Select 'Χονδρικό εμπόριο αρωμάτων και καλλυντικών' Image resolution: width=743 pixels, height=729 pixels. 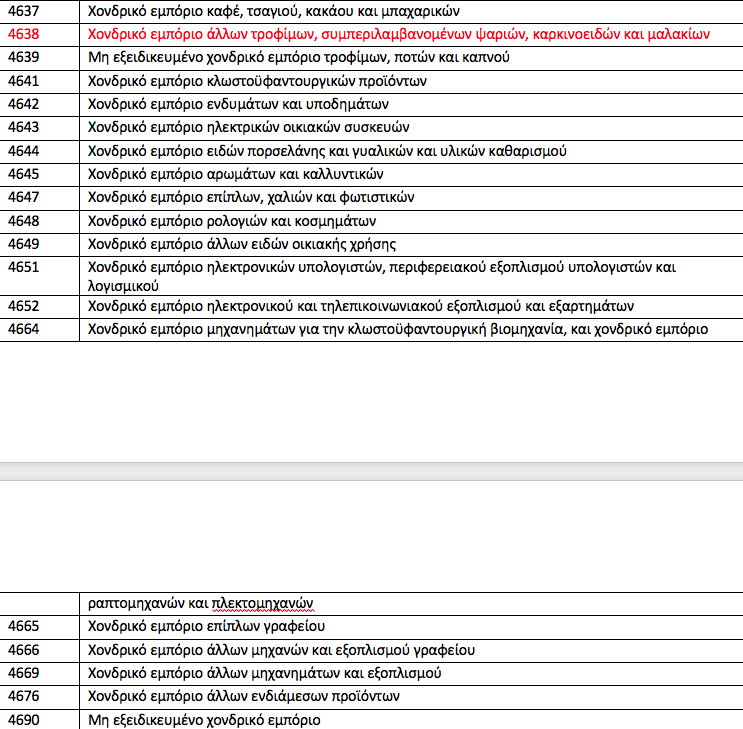[x=236, y=174]
